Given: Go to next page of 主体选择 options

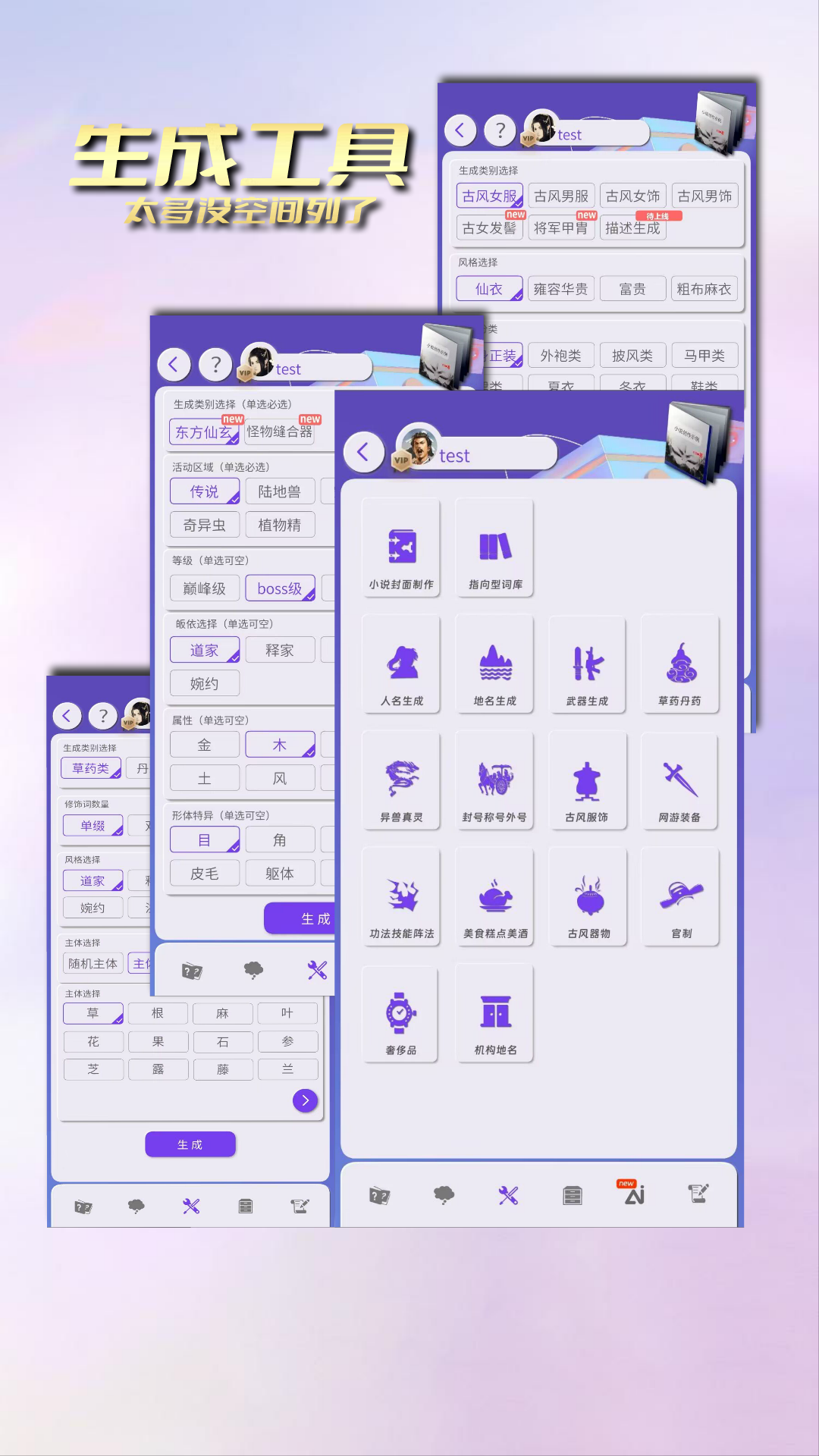Looking at the screenshot, I should (305, 1100).
